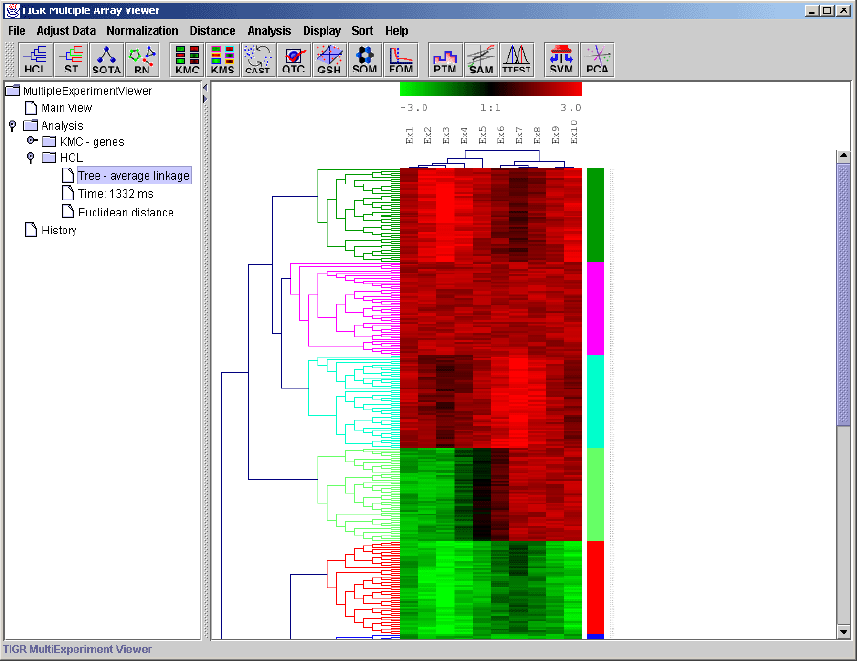Expand the KMC - genes node
Screen dimensions: 857x661
pos(31,142)
